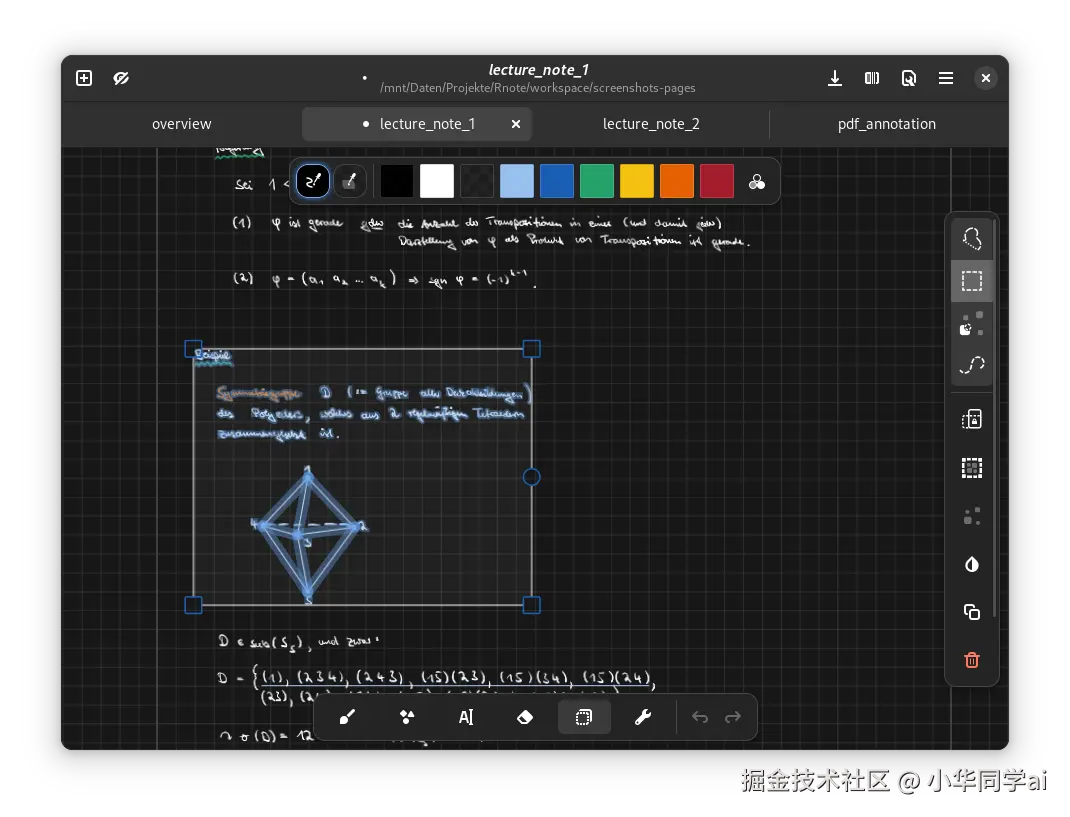The height and width of the screenshot is (817, 1070).
Task: Activate stroke color toggle in color bar
Action: 313,181
